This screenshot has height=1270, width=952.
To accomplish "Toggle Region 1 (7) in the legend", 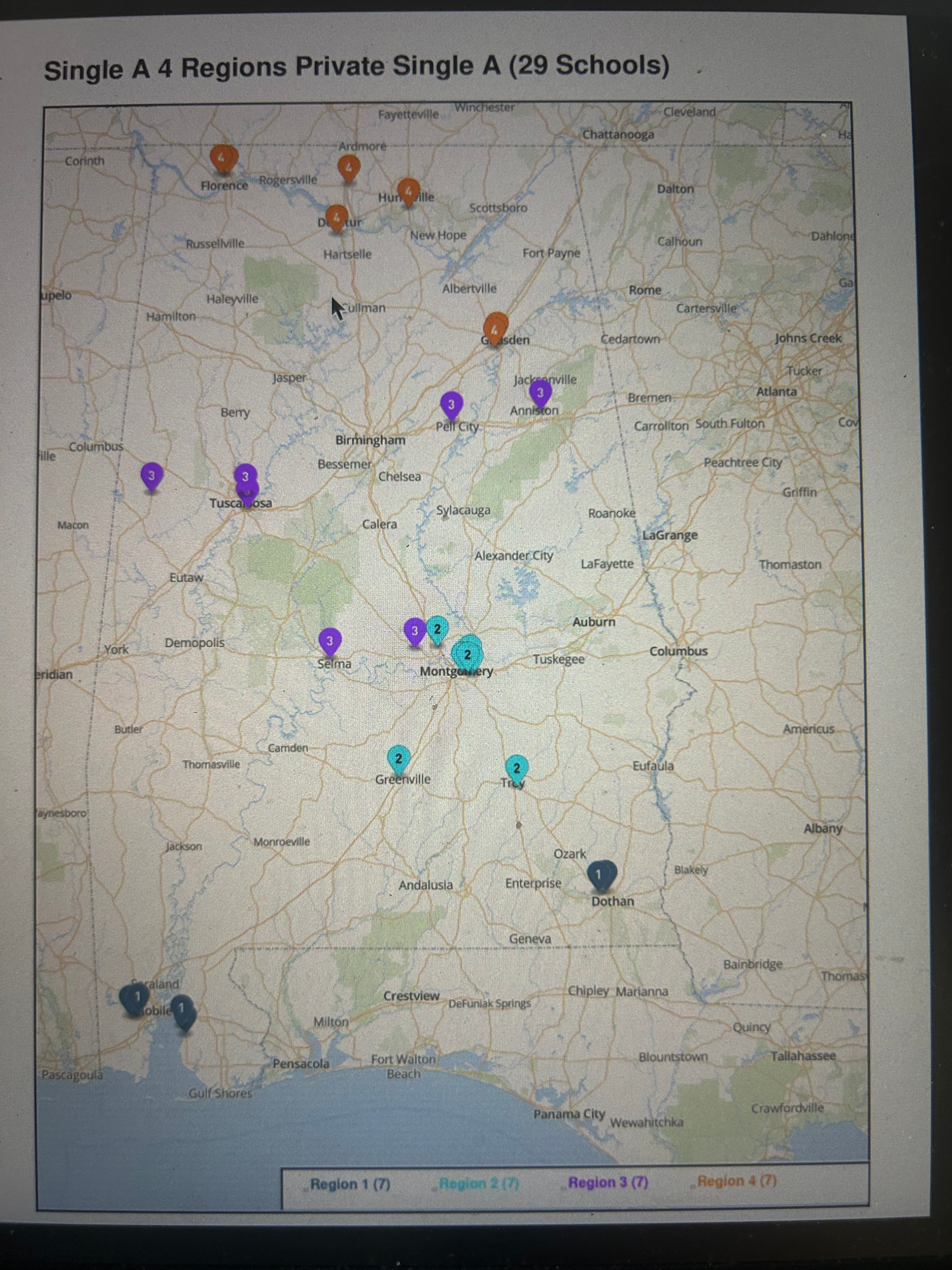I will pyautogui.click(x=349, y=1184).
